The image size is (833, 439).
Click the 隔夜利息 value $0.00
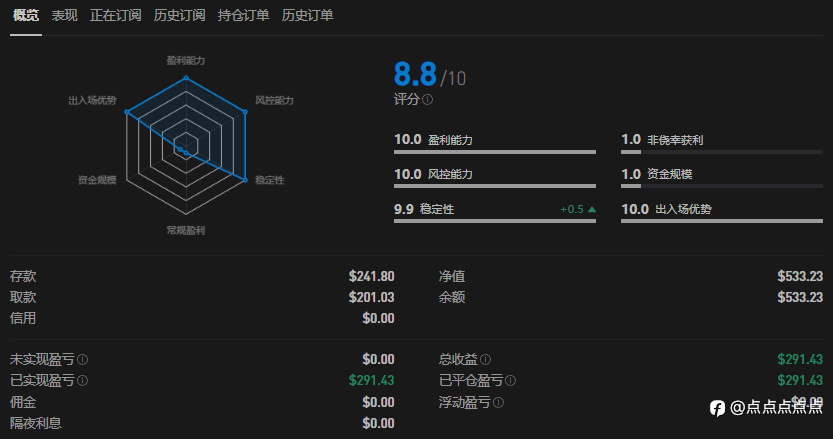[x=378, y=424]
